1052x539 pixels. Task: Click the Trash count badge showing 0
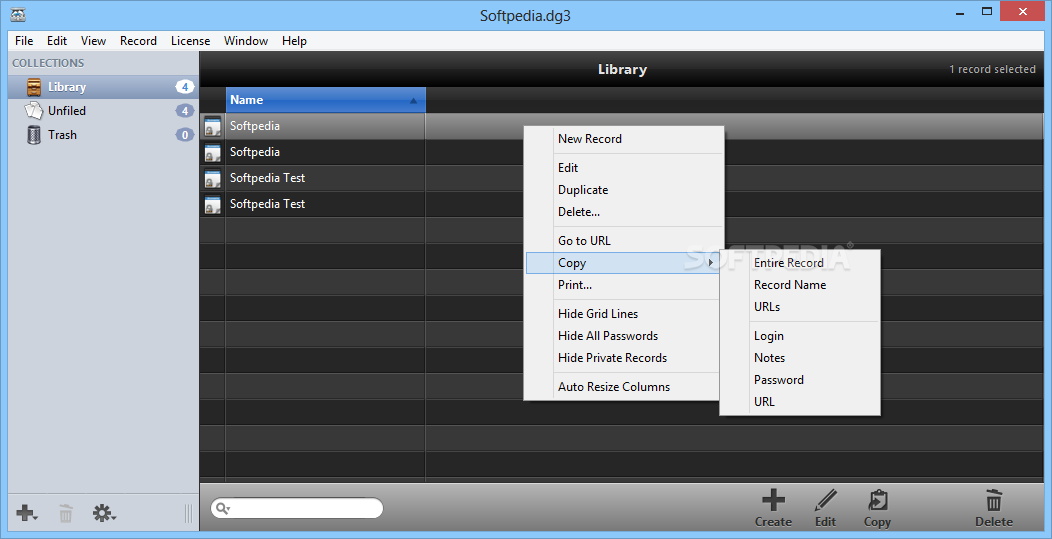(x=185, y=135)
